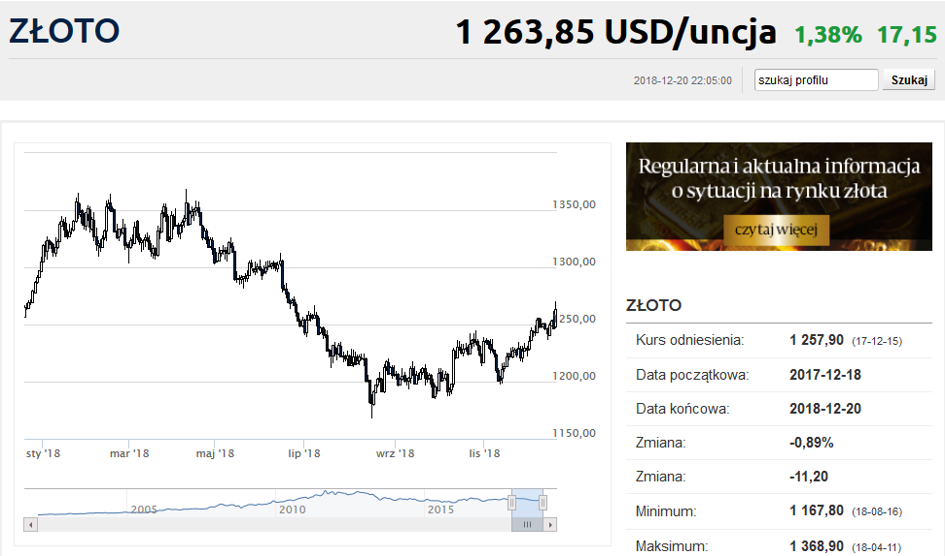Click the Szukaj button

tap(909, 80)
